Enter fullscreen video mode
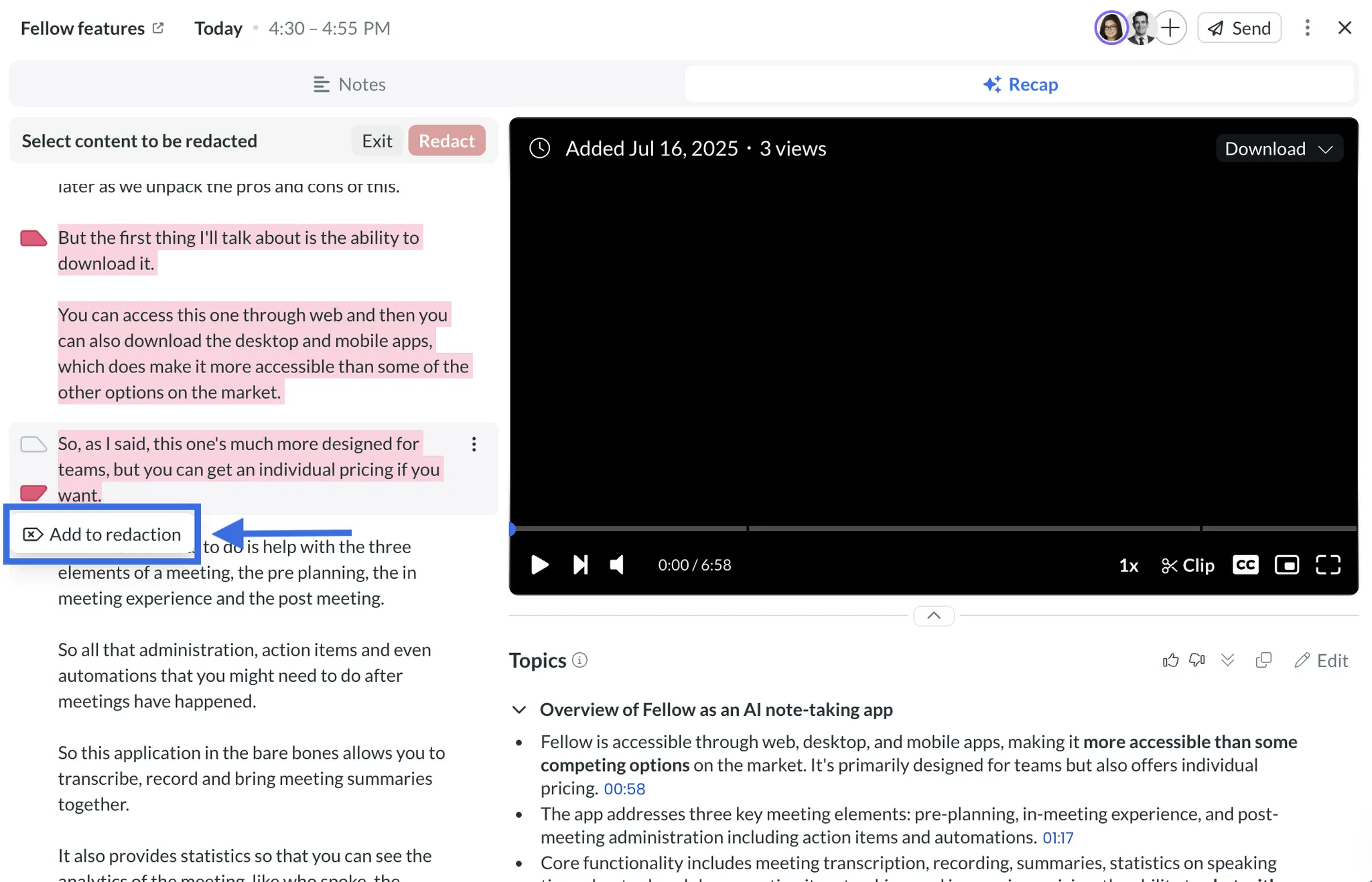This screenshot has height=882, width=1372. (1328, 565)
